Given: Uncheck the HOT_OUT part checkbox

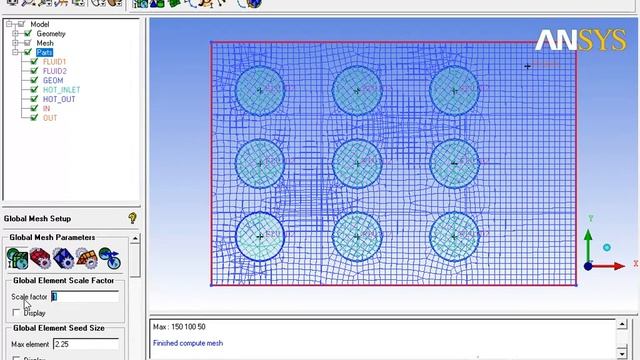Looking at the screenshot, I should coord(34,99).
